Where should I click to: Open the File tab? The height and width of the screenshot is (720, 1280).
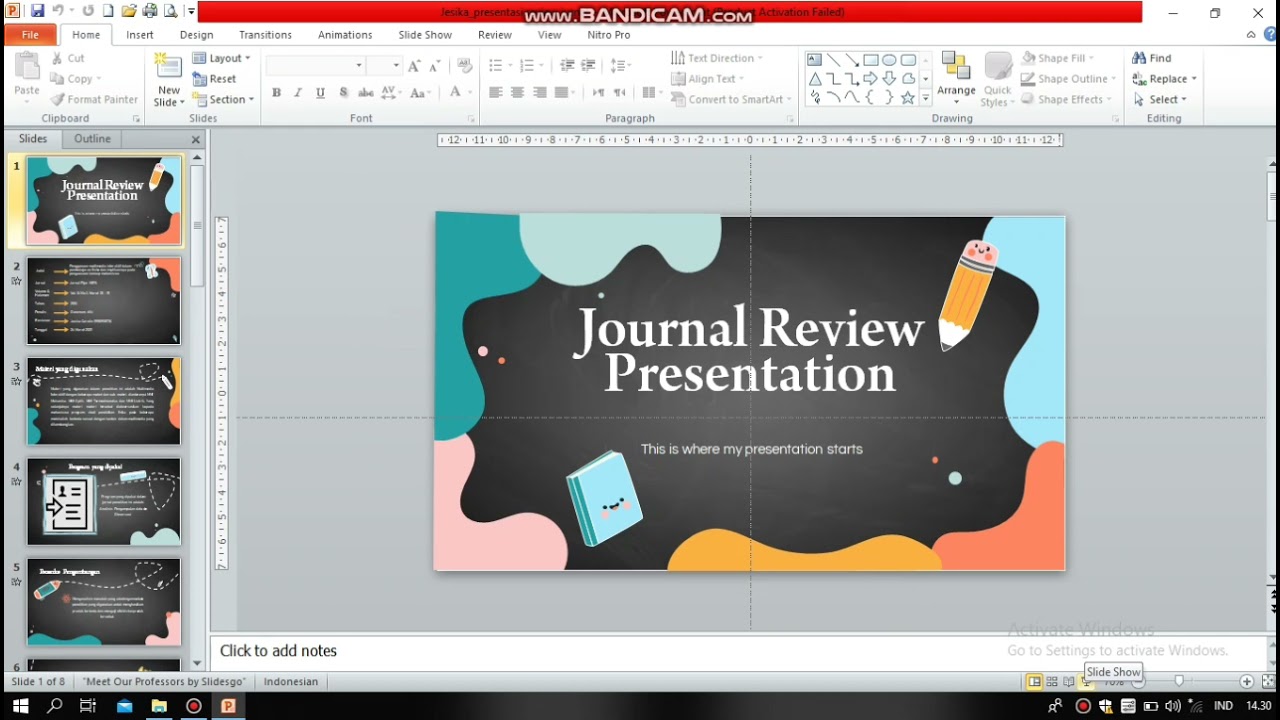click(30, 34)
